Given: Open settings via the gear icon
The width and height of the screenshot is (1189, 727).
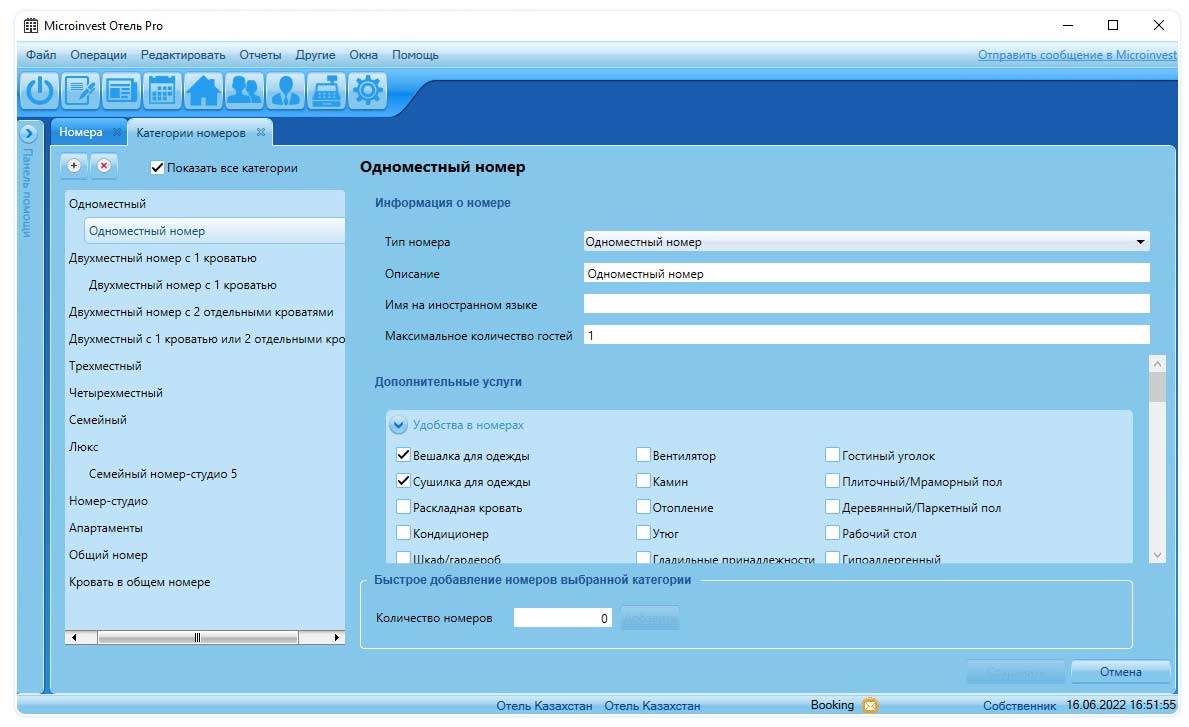Looking at the screenshot, I should [368, 92].
